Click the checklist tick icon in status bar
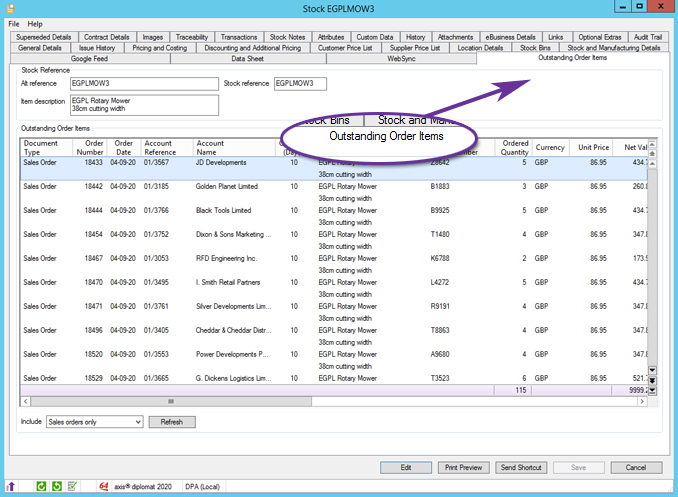The height and width of the screenshot is (497, 678). coord(72,487)
